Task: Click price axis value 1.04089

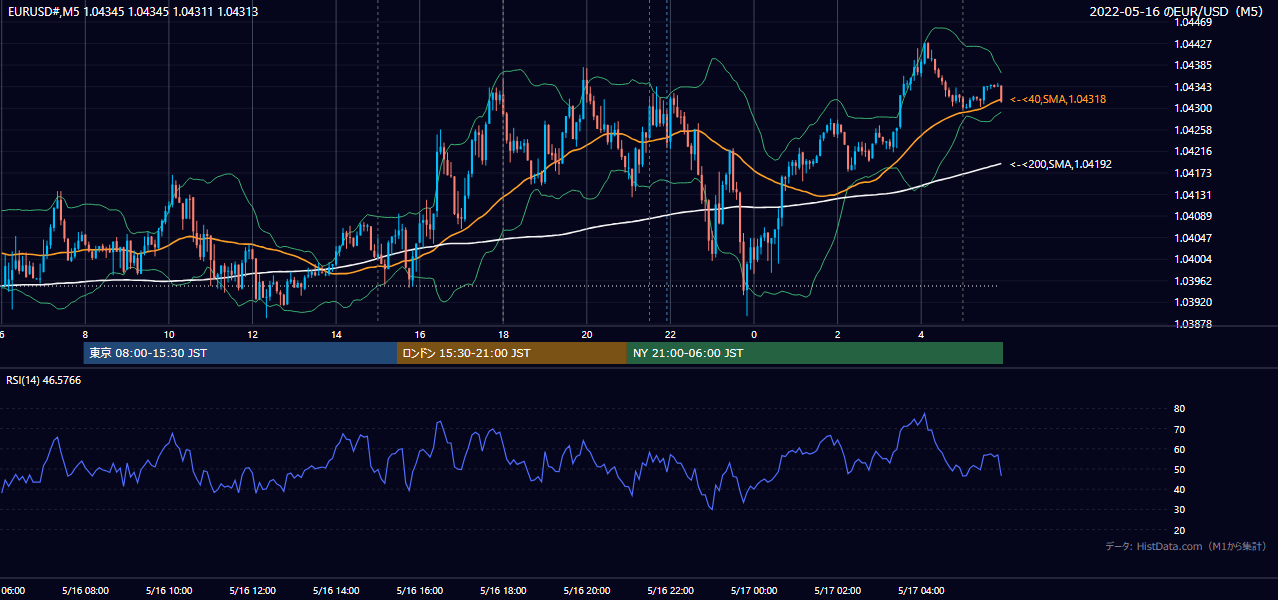Action: [1193, 216]
